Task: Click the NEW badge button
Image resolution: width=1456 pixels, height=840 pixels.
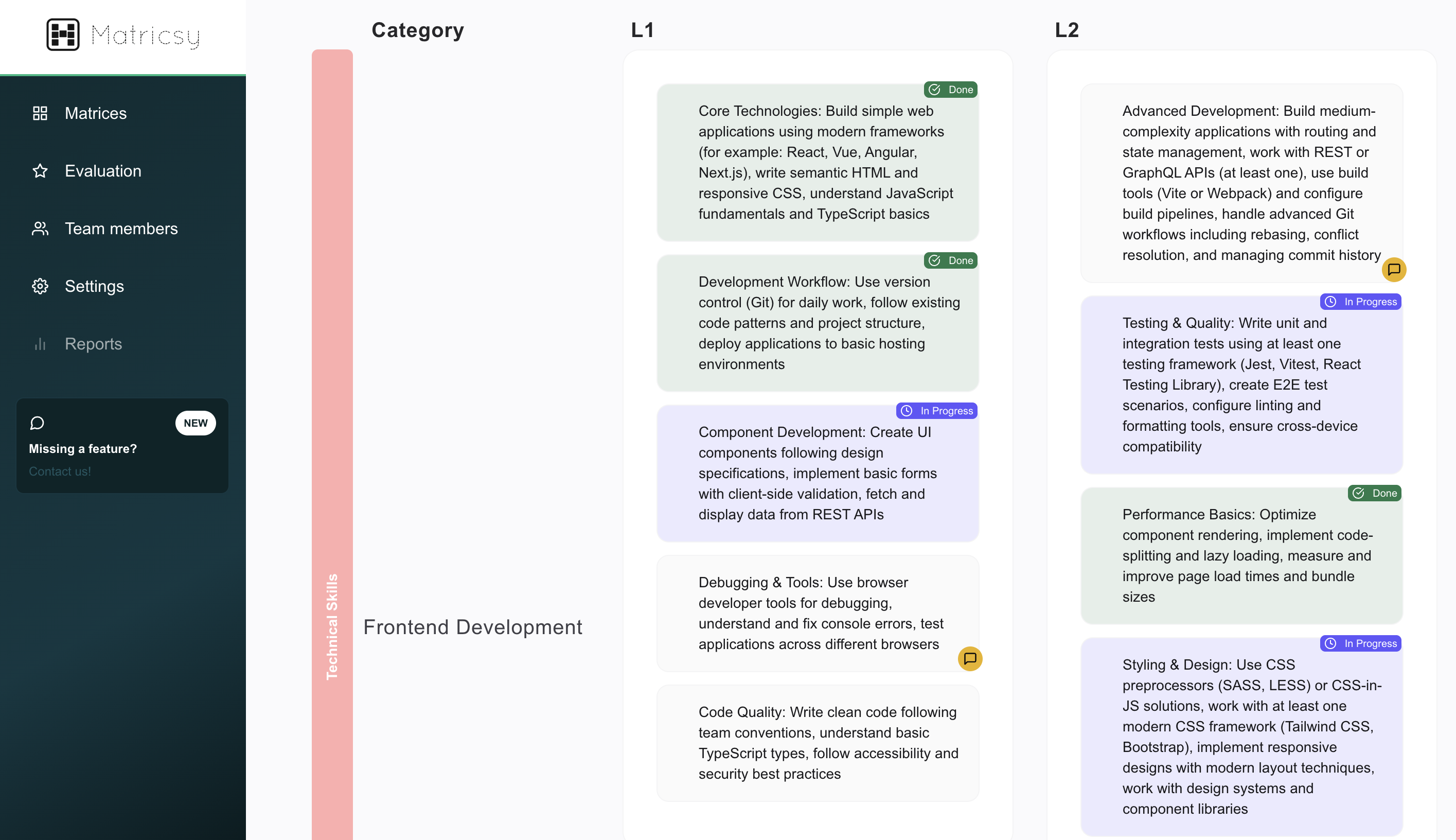Action: point(196,423)
